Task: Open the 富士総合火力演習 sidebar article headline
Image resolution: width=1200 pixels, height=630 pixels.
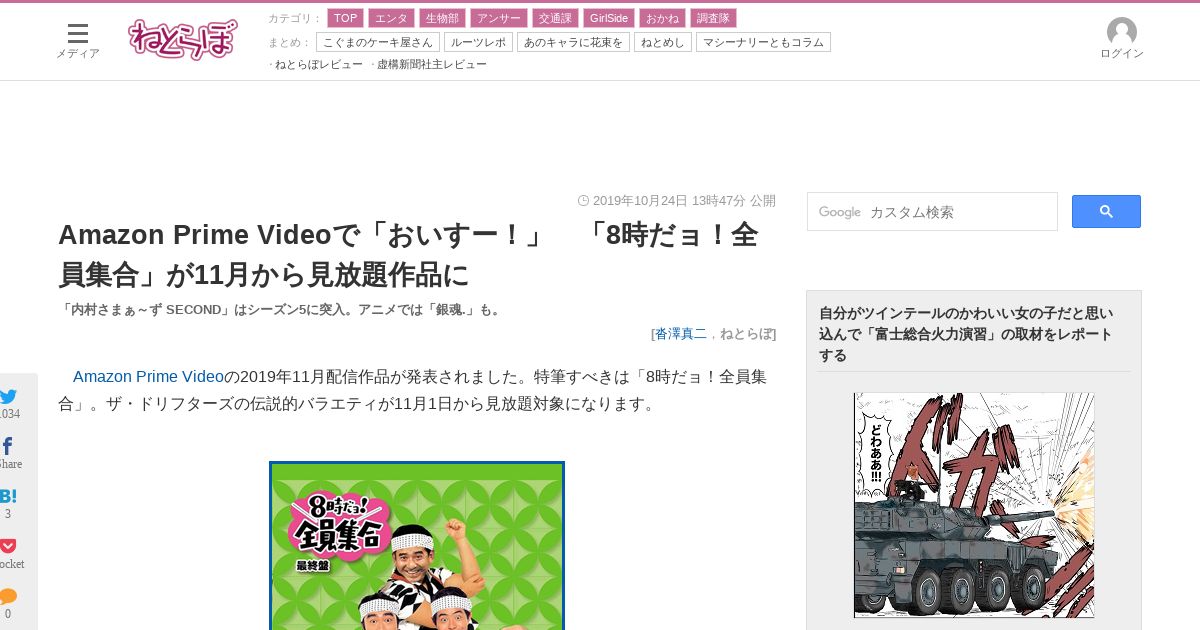Action: coord(966,334)
